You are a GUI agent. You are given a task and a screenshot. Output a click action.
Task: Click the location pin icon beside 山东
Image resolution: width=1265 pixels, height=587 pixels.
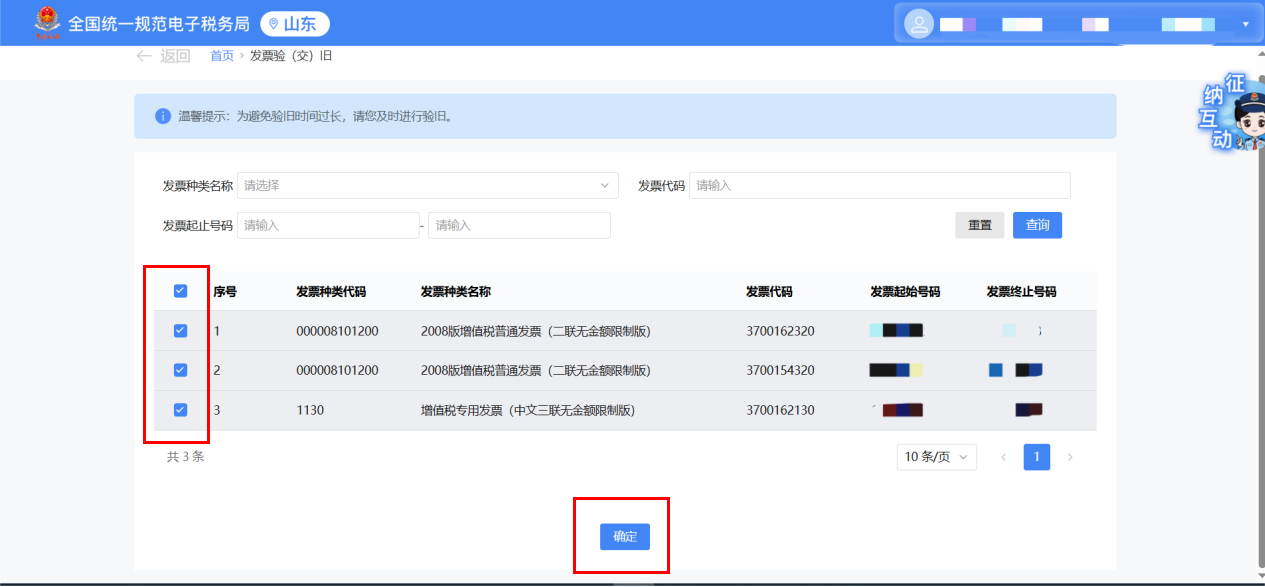(274, 24)
